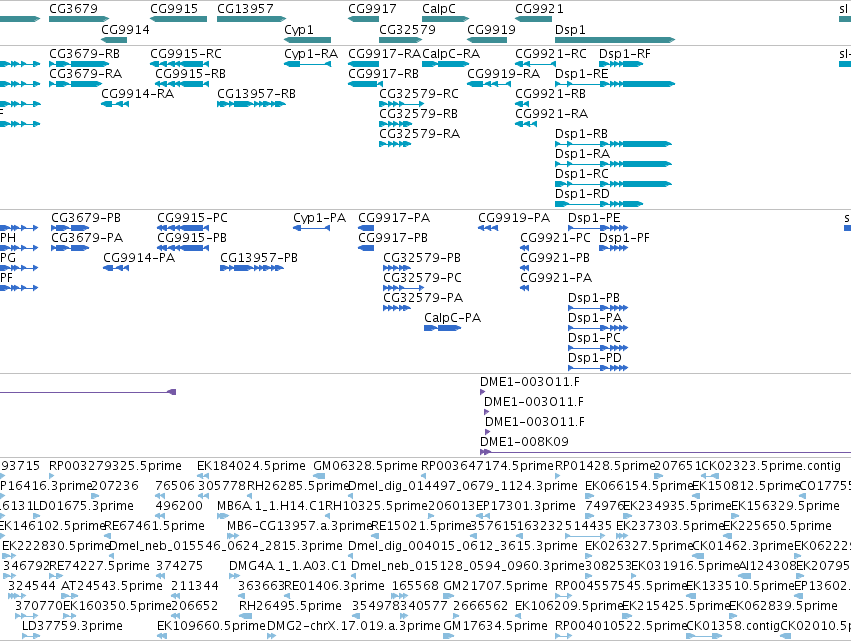Image resolution: width=851 pixels, height=641 pixels.
Task: Select transcript CG9921-RA
Action: coord(551,114)
